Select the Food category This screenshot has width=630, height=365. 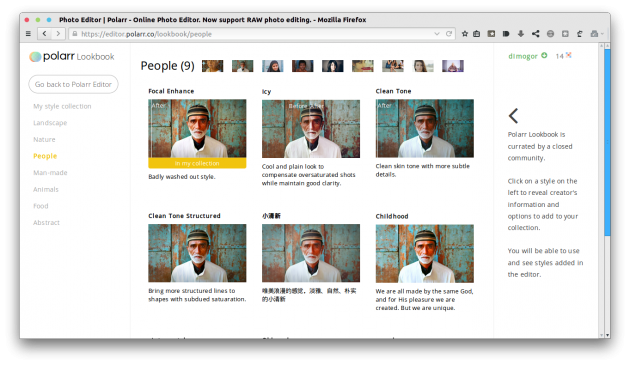click(x=41, y=206)
